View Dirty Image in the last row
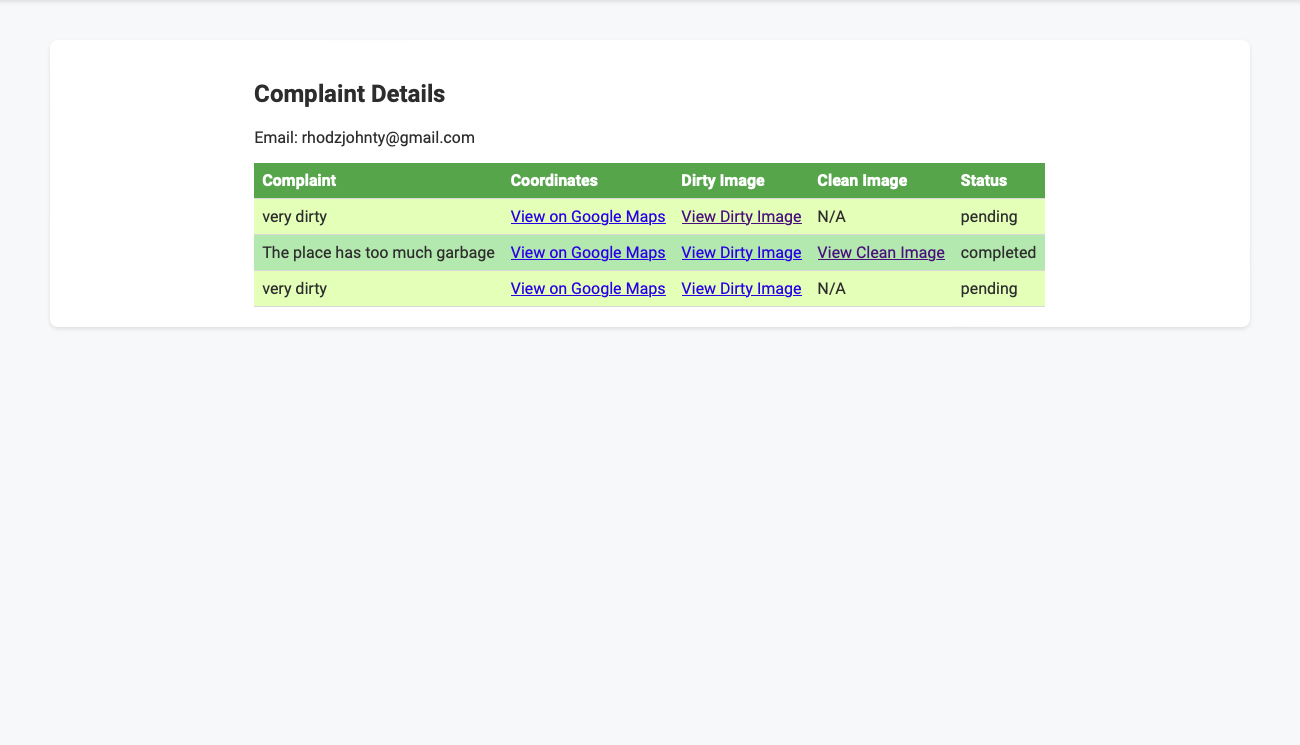This screenshot has width=1300, height=745. click(741, 288)
